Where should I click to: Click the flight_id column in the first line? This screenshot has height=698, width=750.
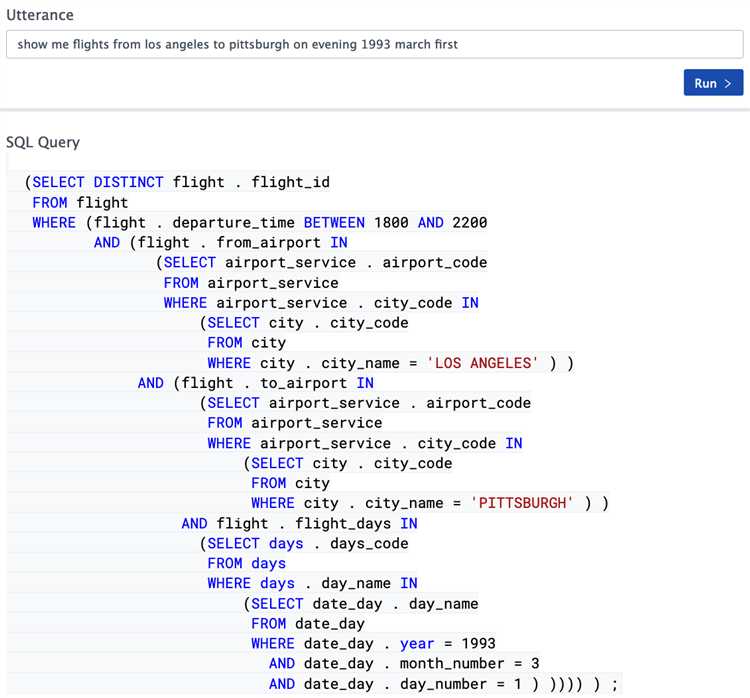pyautogui.click(x=290, y=182)
